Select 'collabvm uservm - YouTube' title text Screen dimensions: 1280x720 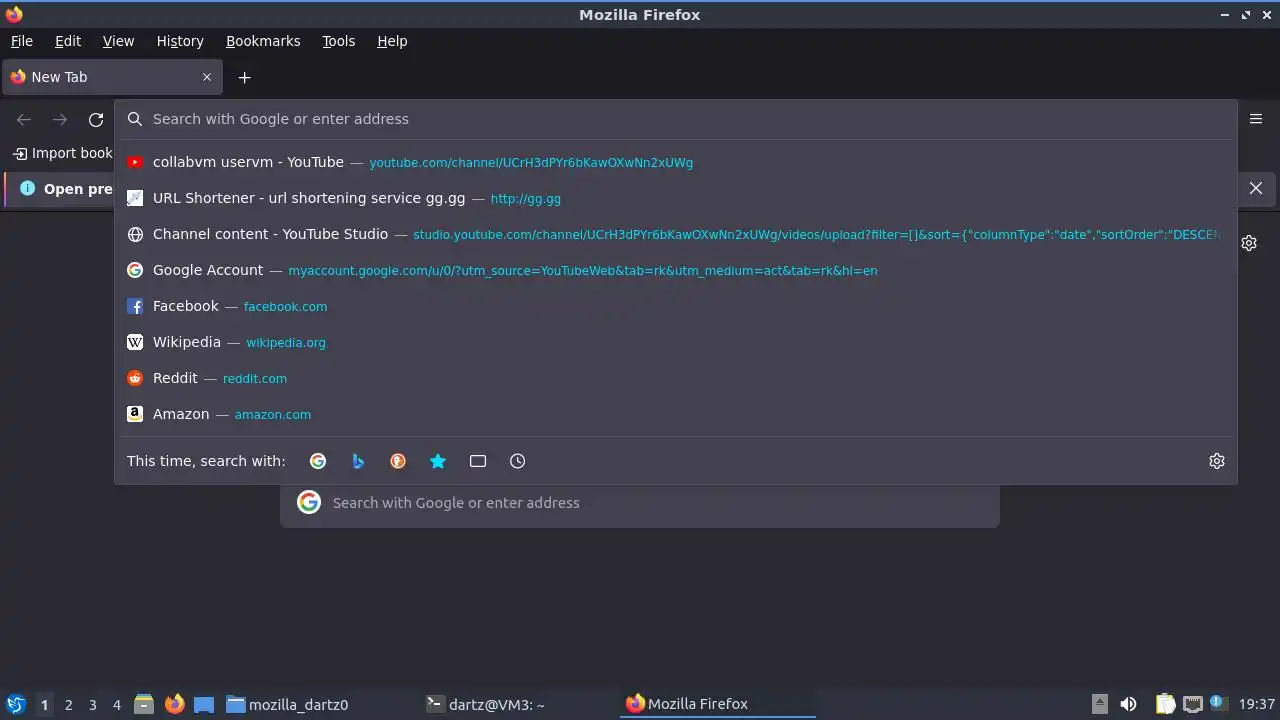pos(248,162)
